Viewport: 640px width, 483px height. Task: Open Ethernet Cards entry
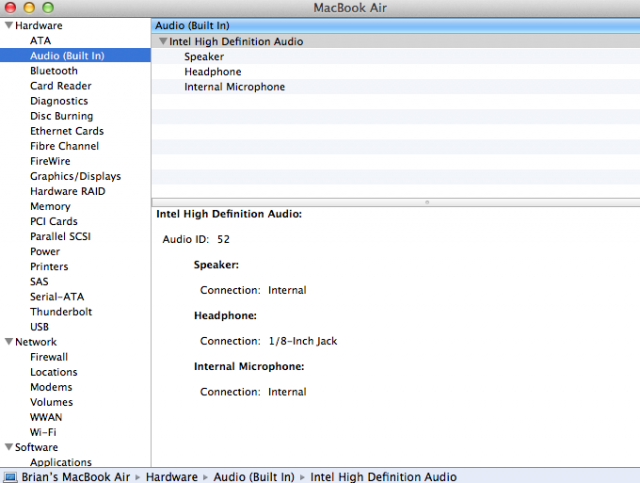pyautogui.click(x=67, y=131)
